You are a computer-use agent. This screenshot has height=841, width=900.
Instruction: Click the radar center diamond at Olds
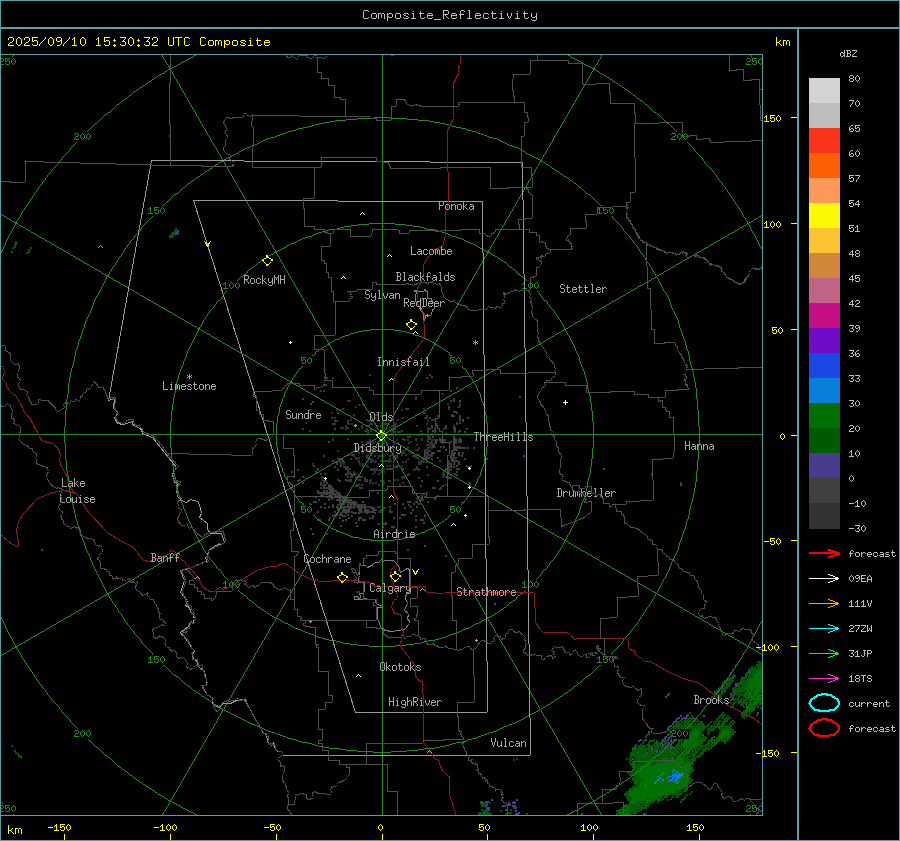pos(381,436)
